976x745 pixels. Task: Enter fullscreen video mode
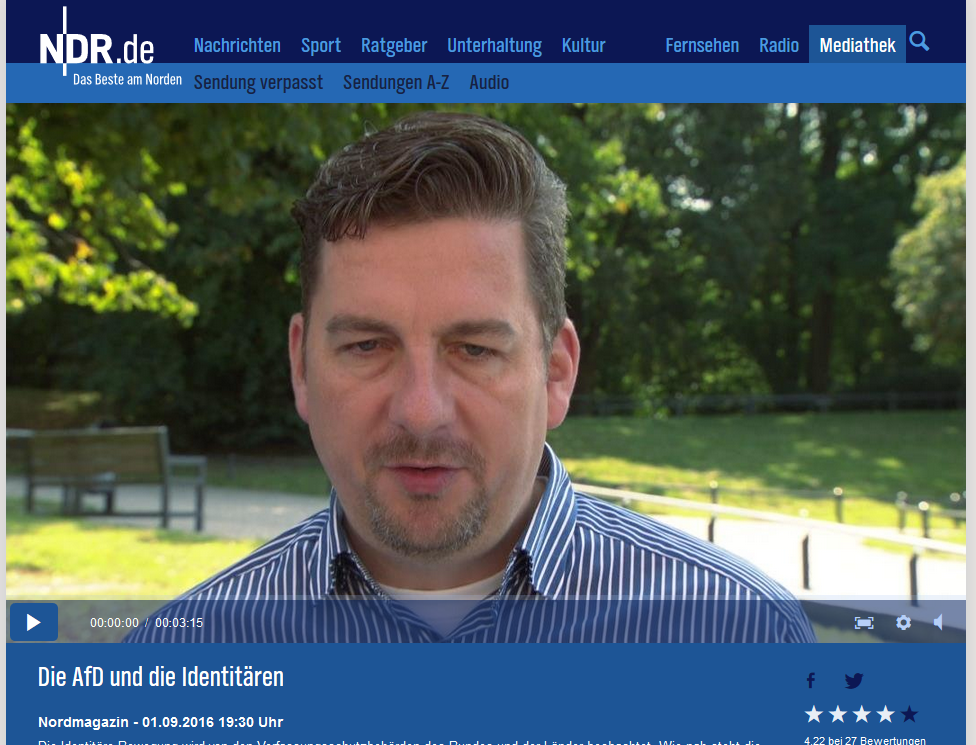864,622
